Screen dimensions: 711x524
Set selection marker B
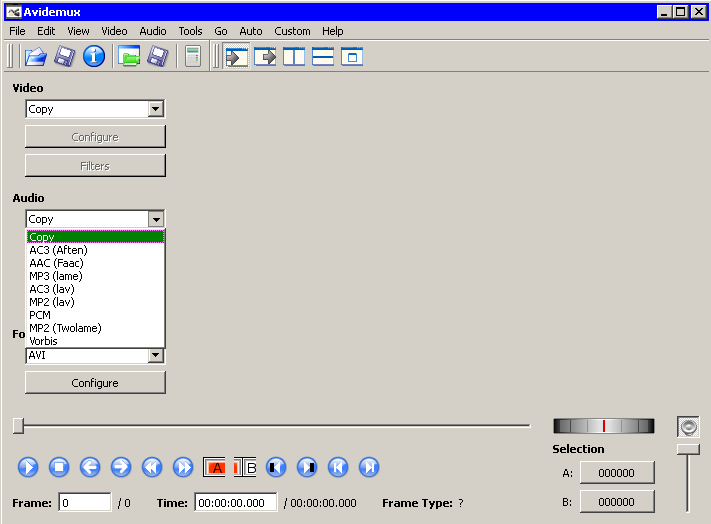(x=245, y=467)
